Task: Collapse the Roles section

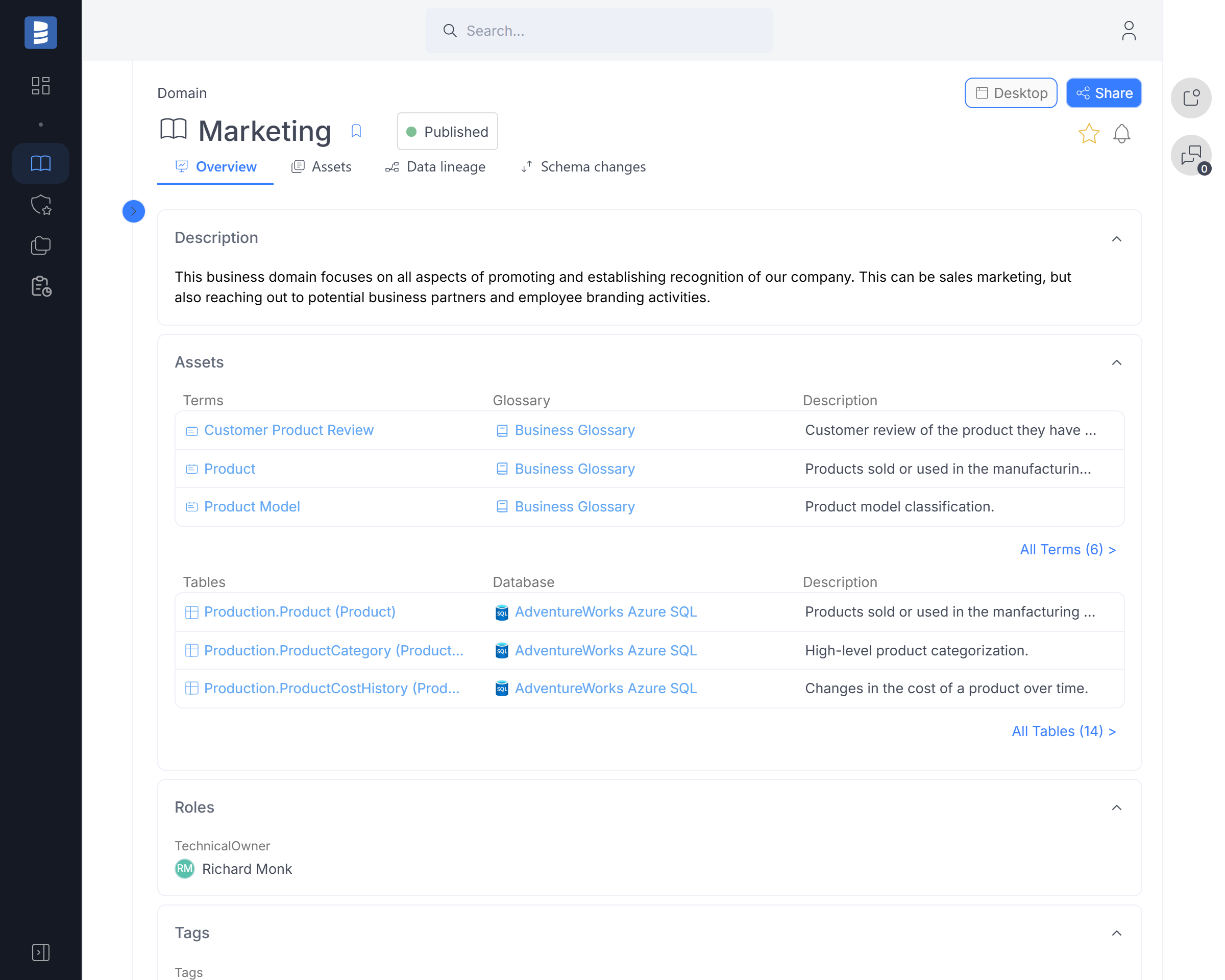Action: (1116, 807)
